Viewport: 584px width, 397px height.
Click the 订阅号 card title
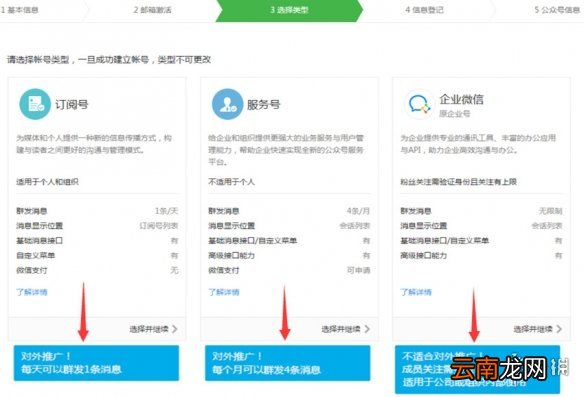72,104
